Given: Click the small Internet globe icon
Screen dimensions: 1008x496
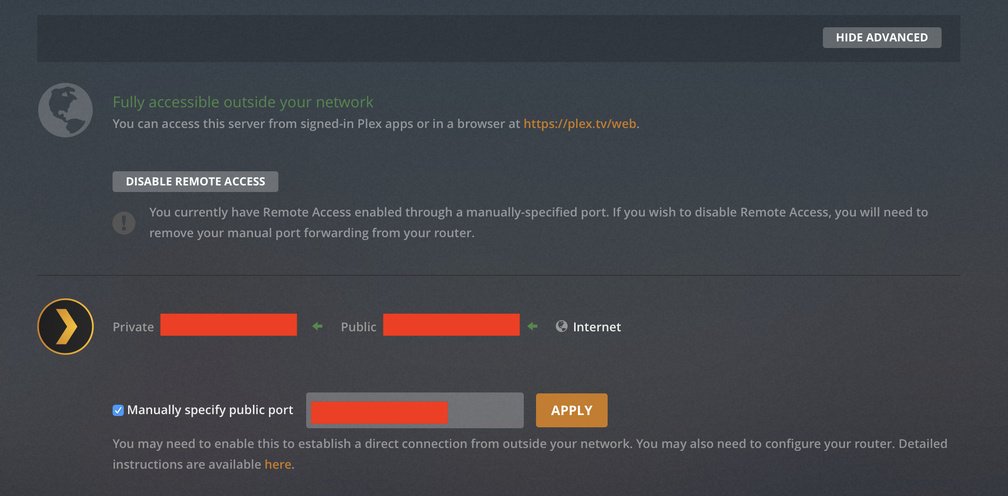Looking at the screenshot, I should click(x=562, y=326).
